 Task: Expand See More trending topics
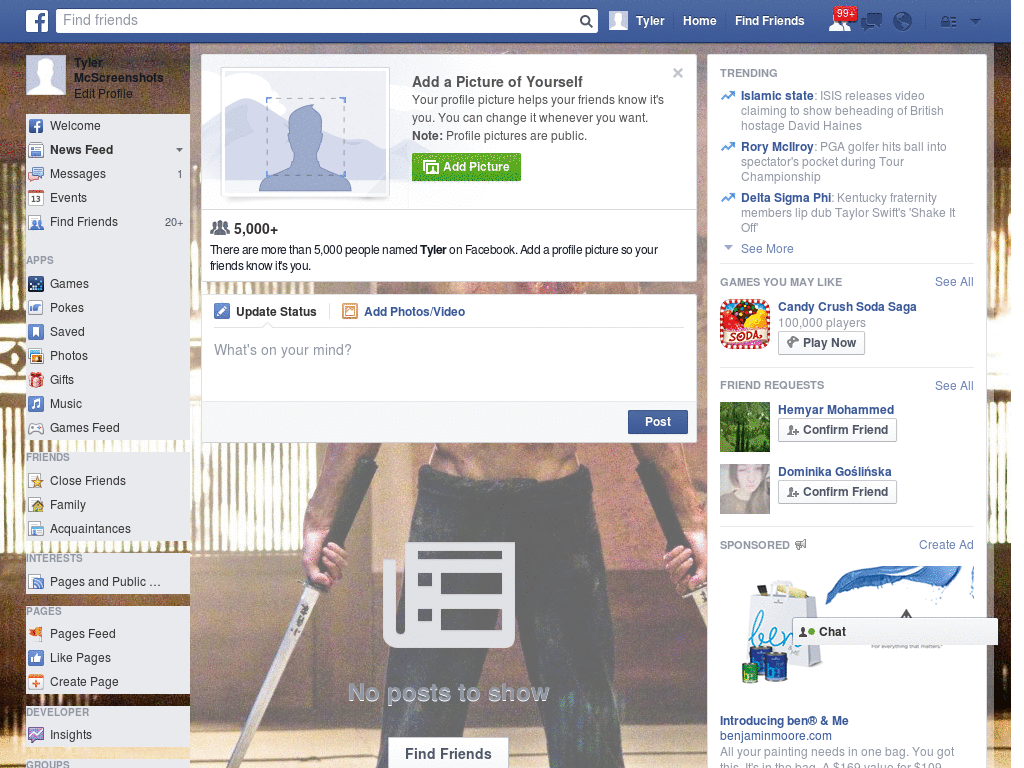click(767, 249)
